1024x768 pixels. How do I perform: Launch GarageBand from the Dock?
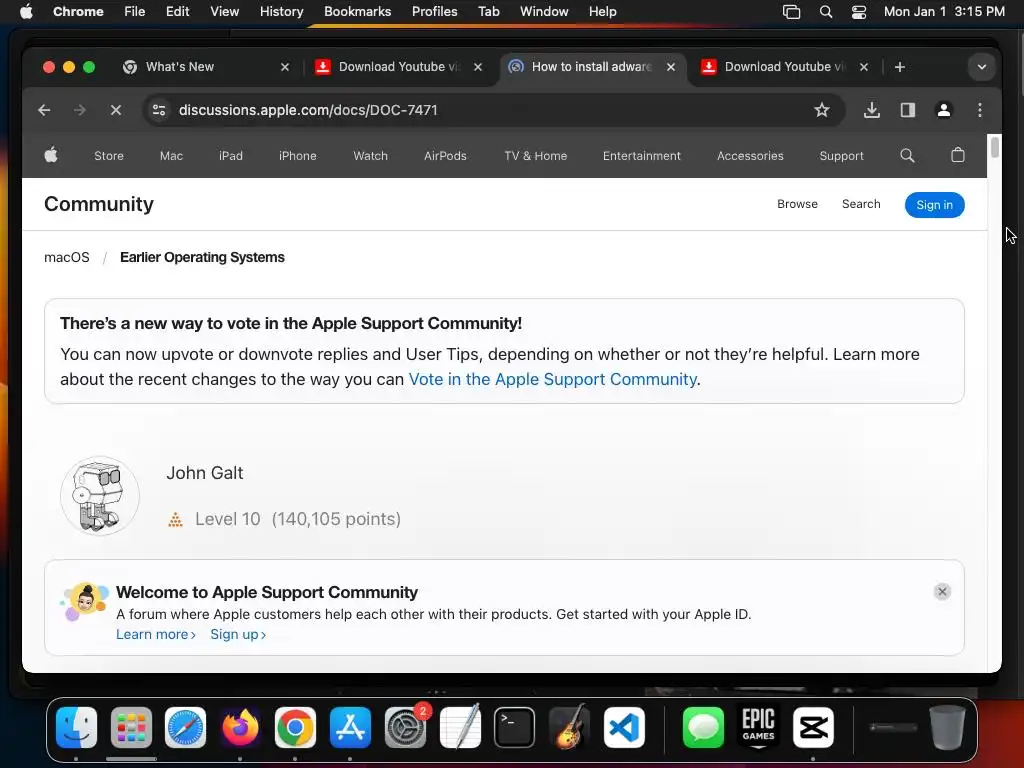point(569,726)
